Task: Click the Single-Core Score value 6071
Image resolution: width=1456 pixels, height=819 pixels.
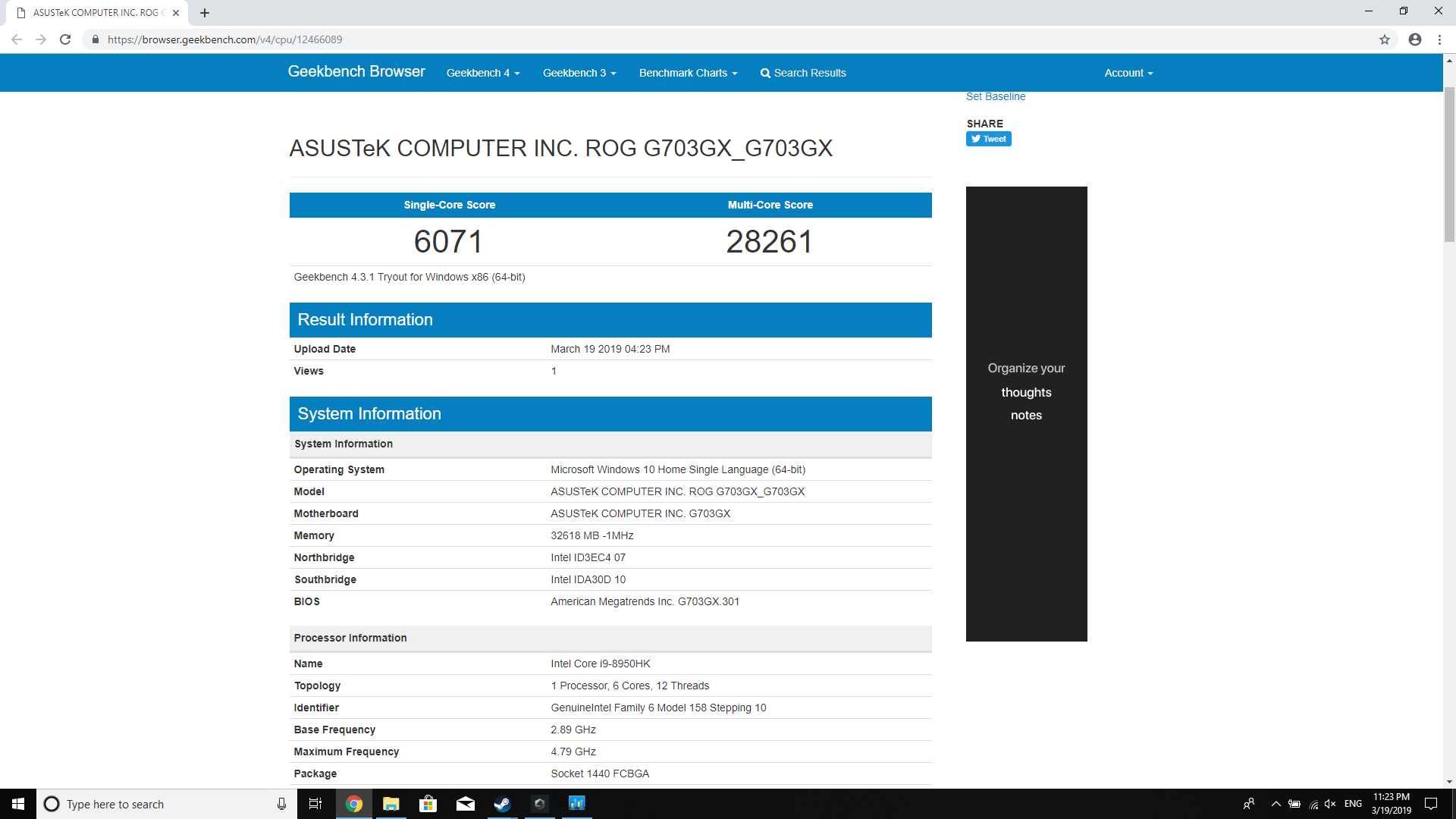Action: click(x=449, y=242)
